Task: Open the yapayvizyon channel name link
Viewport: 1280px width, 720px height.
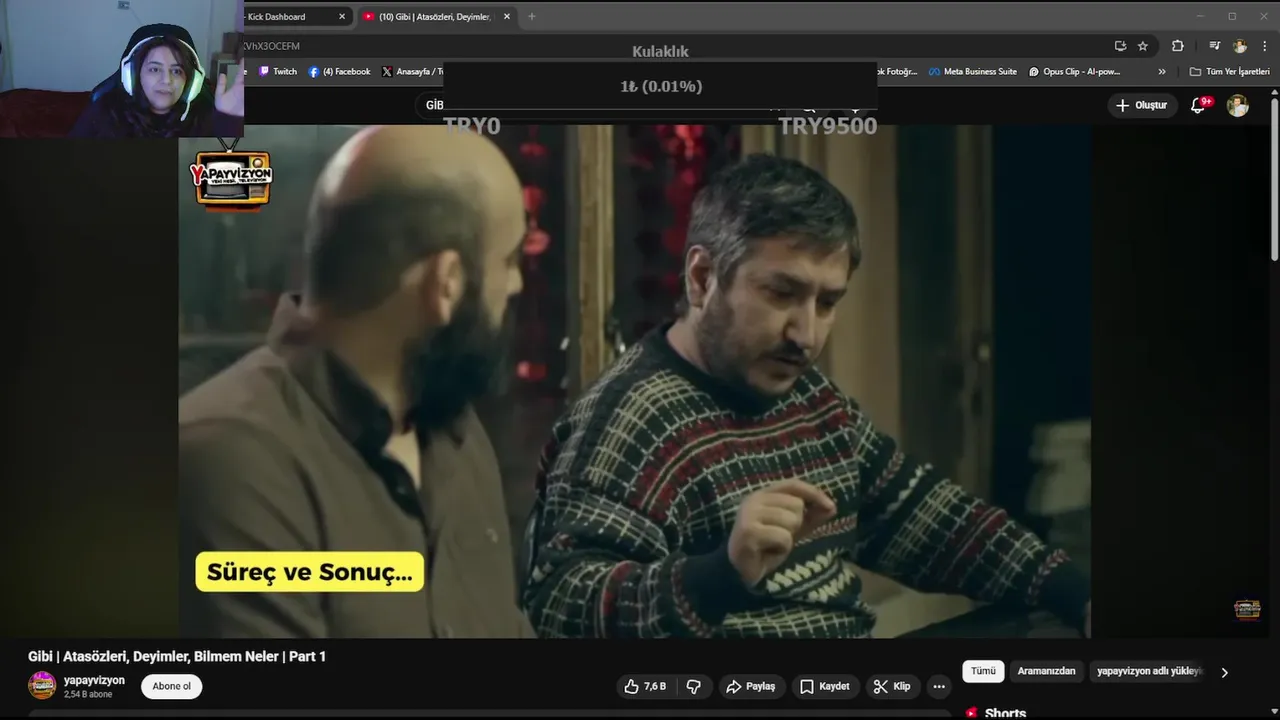Action: 94,680
